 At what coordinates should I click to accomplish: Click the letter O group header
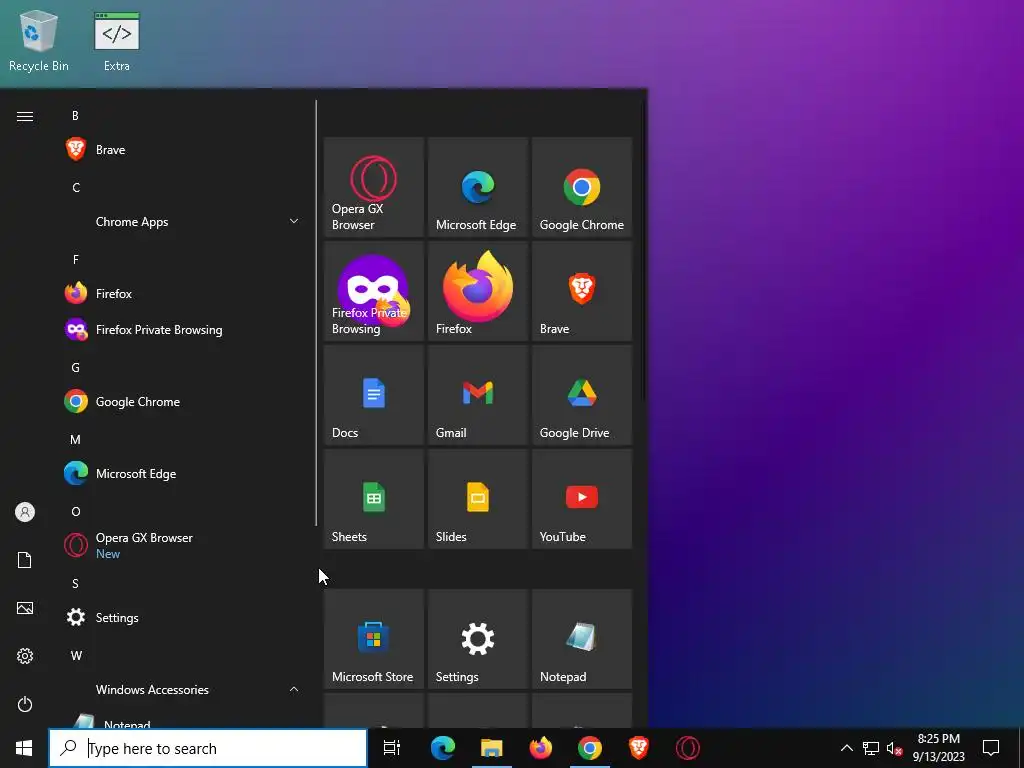(76, 511)
